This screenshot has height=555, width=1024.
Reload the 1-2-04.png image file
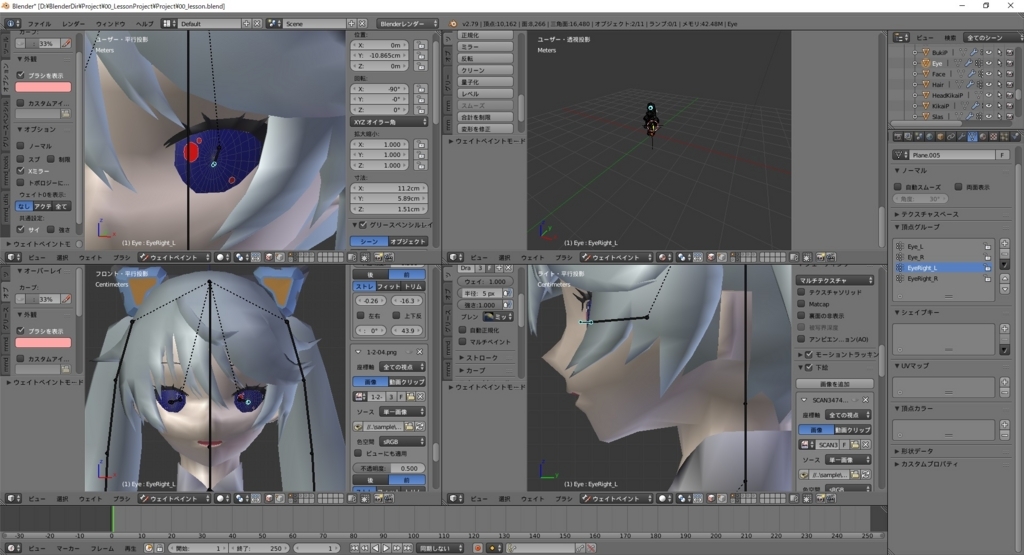click(419, 426)
